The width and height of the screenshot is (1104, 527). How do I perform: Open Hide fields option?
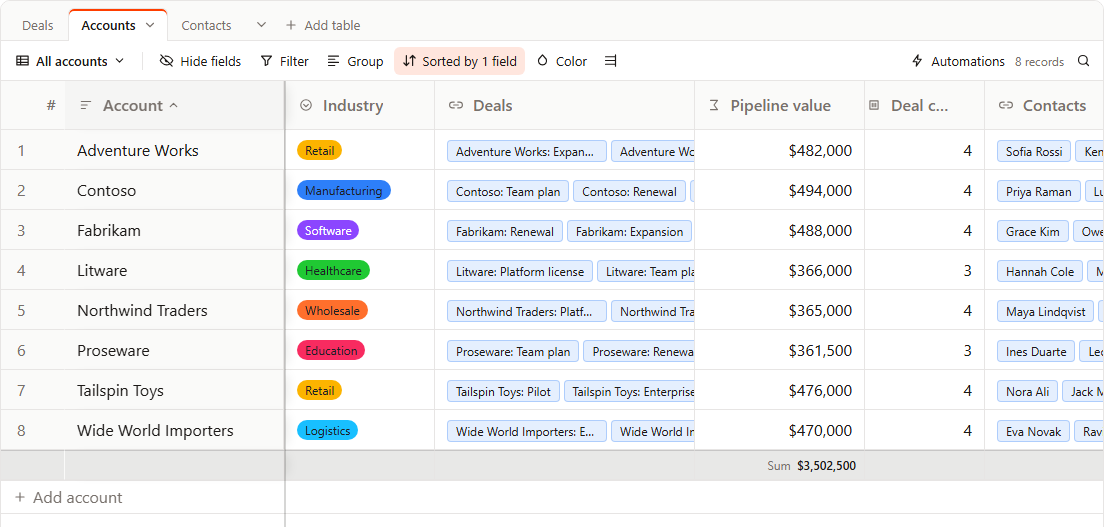coord(200,61)
